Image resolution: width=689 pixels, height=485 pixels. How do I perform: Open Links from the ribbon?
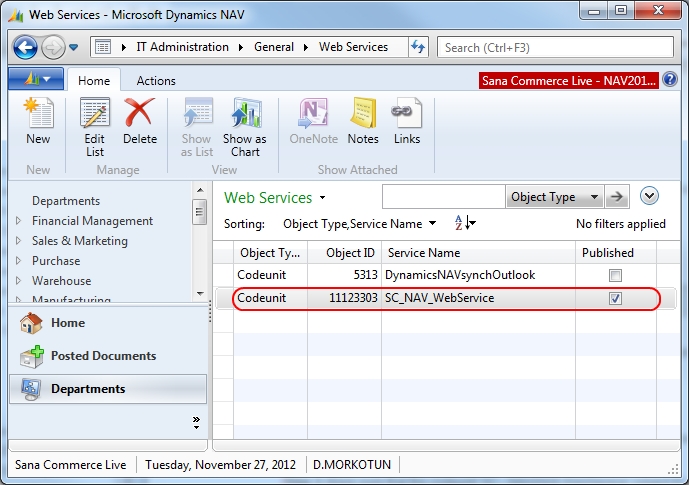click(407, 122)
